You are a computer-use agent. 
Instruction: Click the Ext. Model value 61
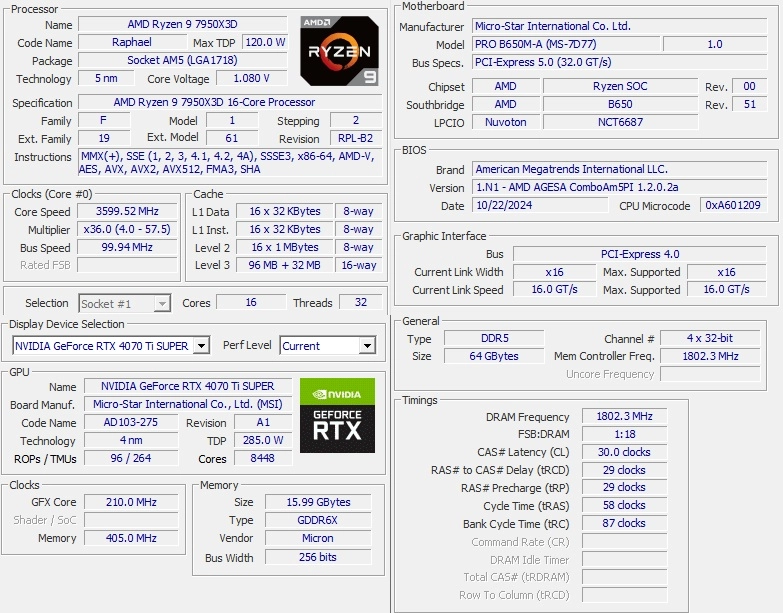[232, 138]
